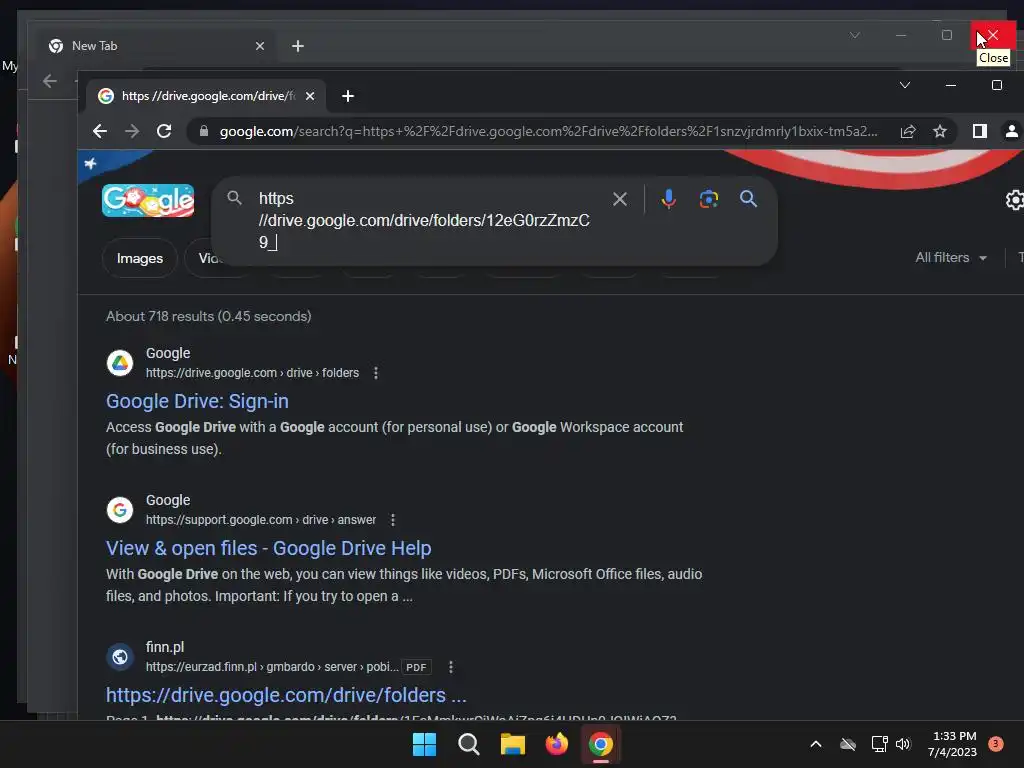Expand All filters dropdown
This screenshot has width=1024, height=768.
951,258
